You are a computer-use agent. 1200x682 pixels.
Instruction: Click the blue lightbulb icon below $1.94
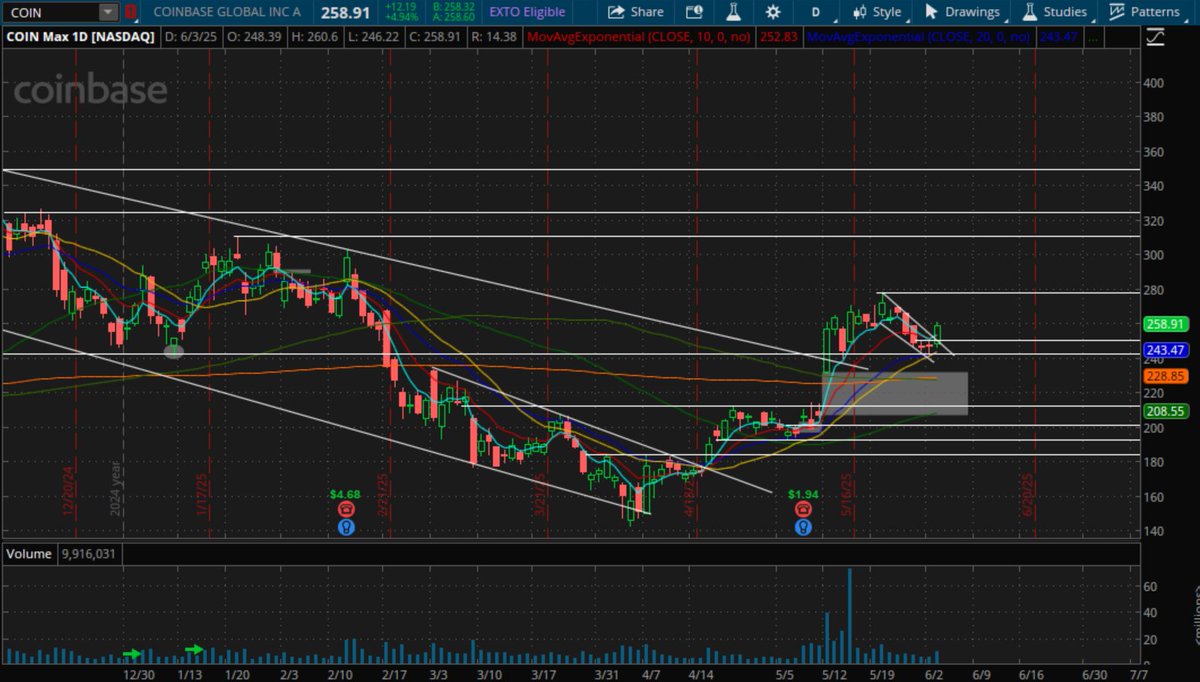coord(803,526)
